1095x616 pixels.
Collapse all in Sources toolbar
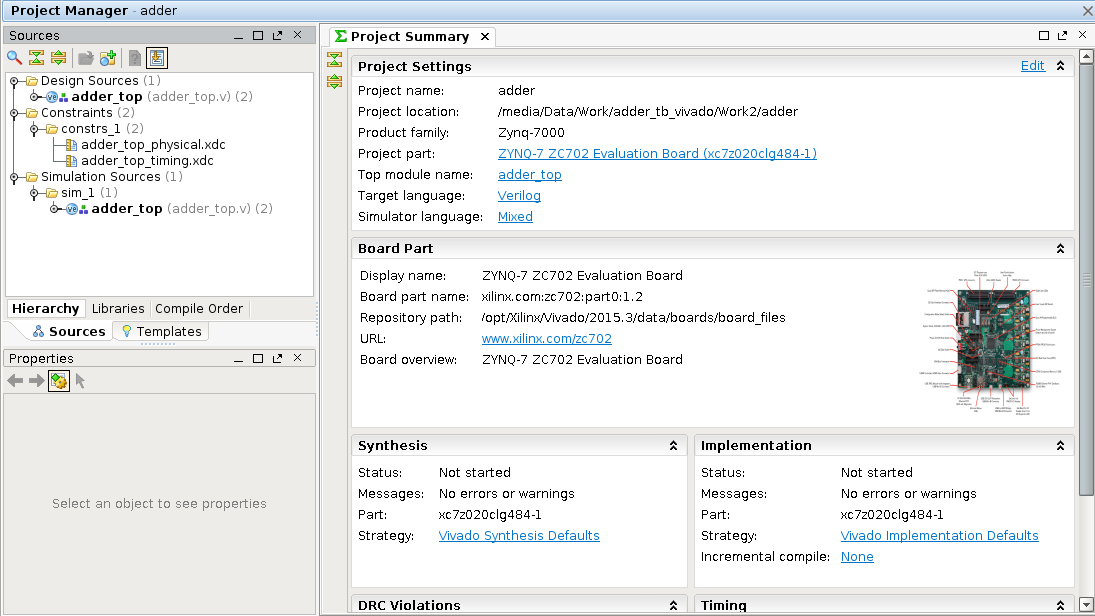tap(36, 58)
